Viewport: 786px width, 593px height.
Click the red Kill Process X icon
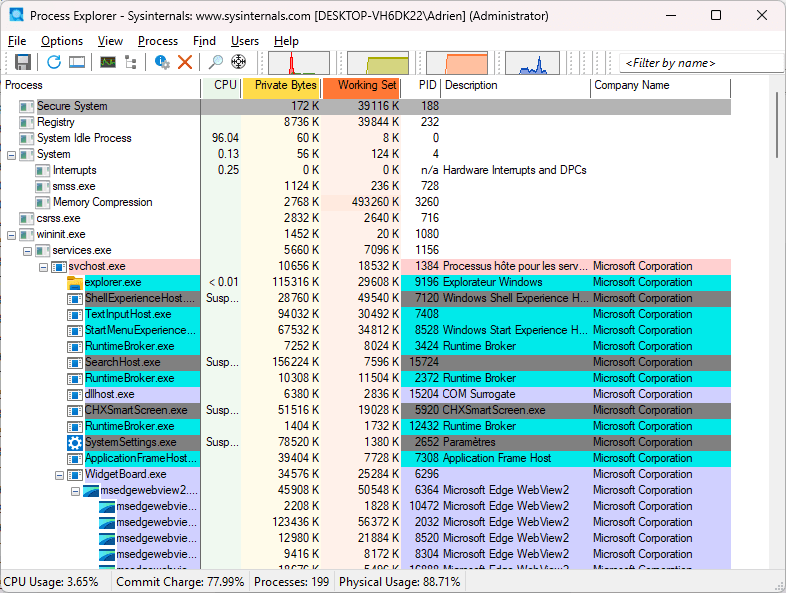pyautogui.click(x=185, y=62)
